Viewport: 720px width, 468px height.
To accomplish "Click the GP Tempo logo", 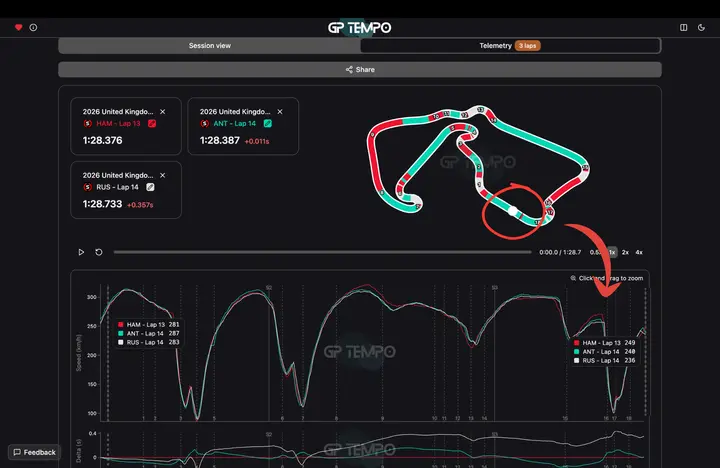I will tap(360, 28).
